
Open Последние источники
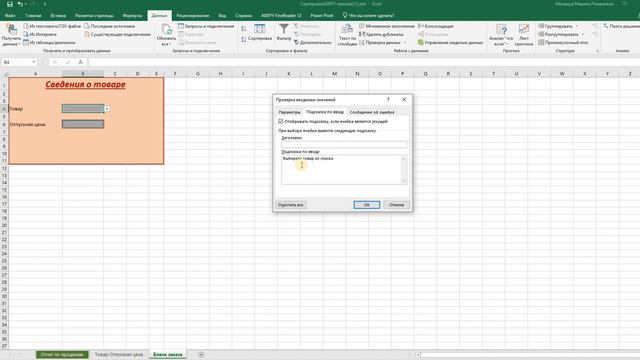(110, 26)
